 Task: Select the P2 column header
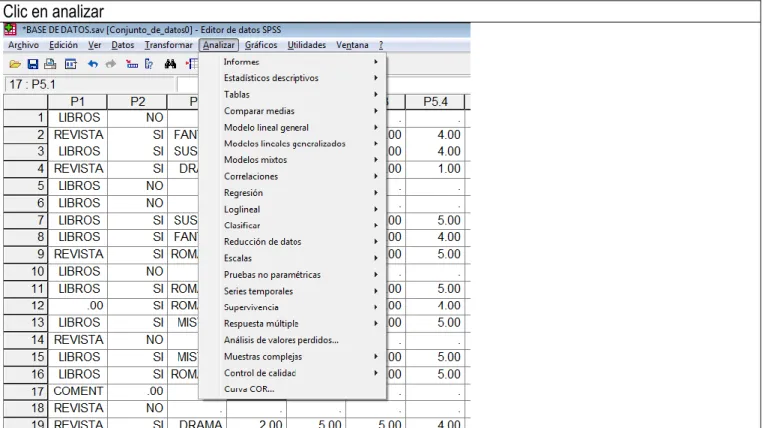pyautogui.click(x=137, y=102)
